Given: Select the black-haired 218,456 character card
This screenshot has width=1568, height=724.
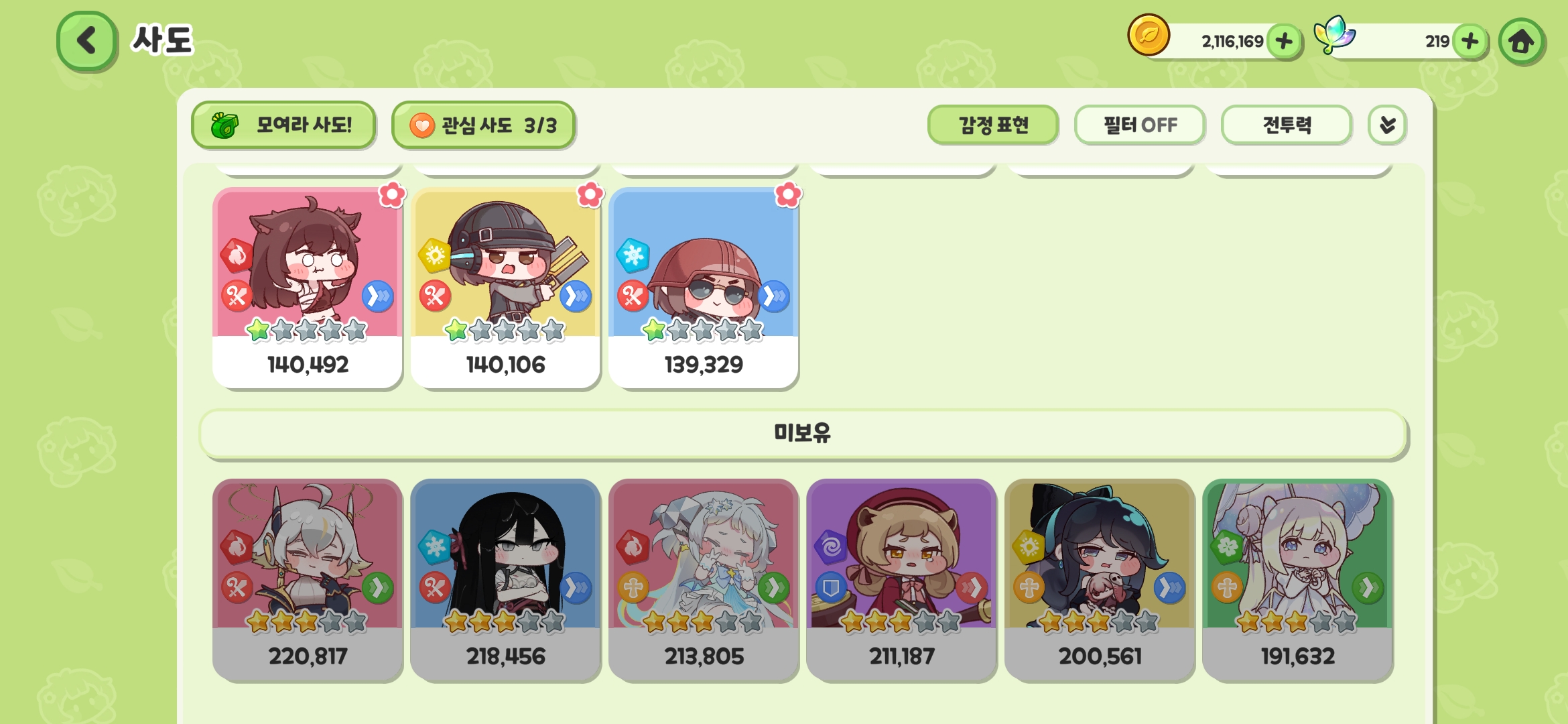Looking at the screenshot, I should click(x=505, y=580).
